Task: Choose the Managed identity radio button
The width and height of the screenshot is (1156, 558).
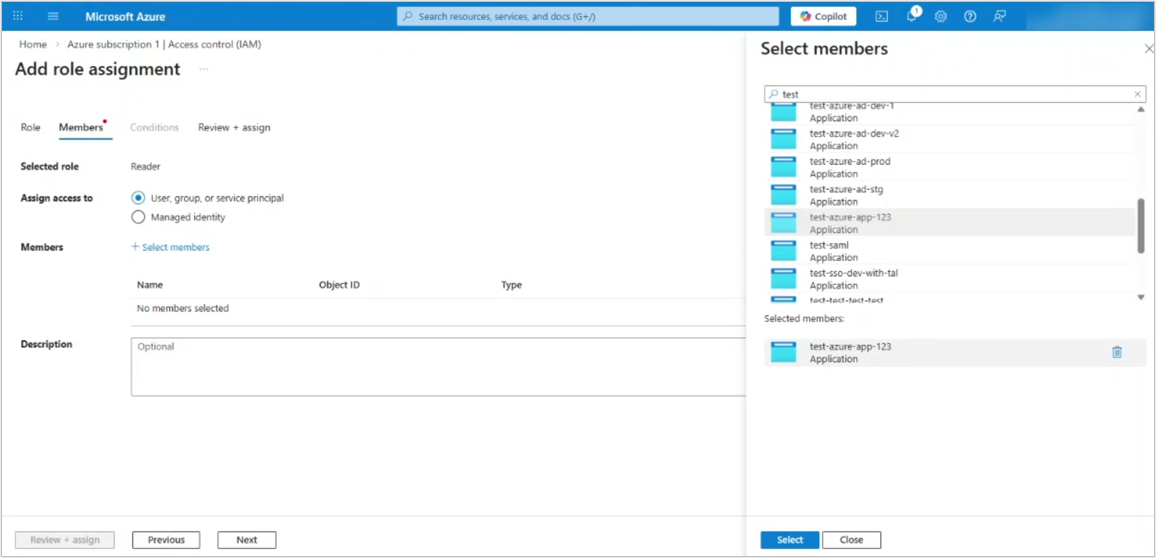Action: 138,217
